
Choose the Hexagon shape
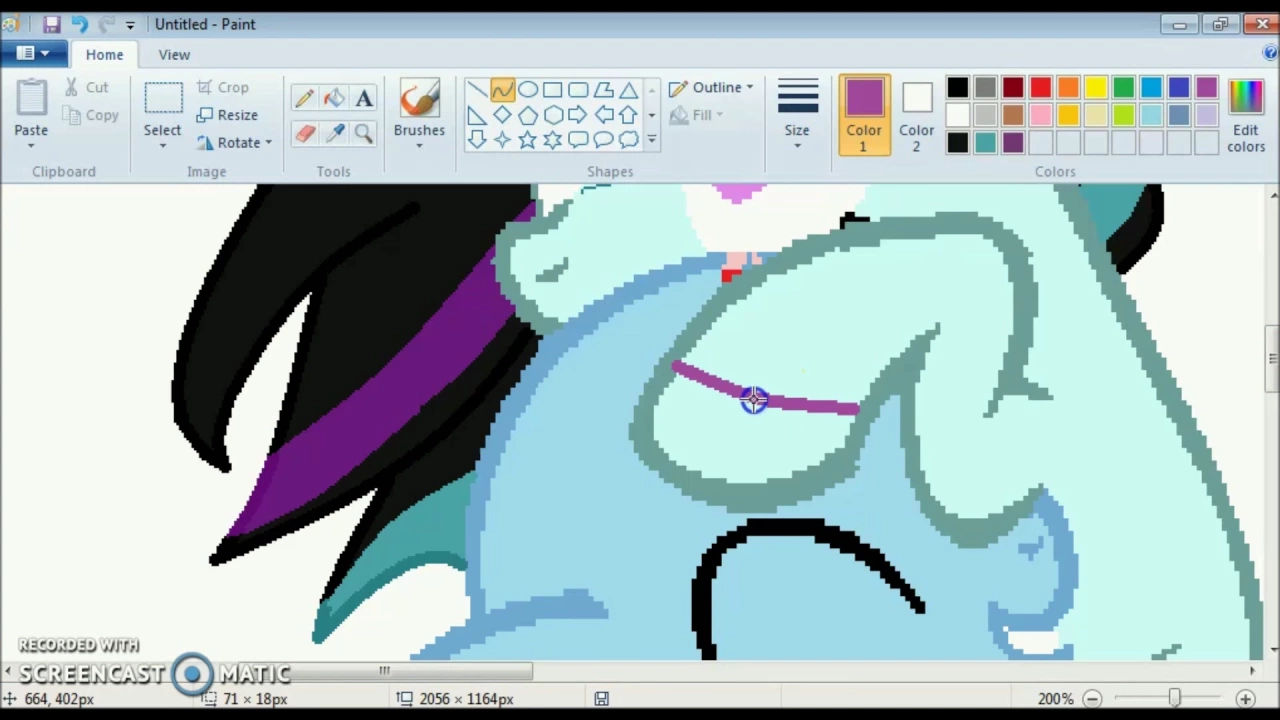(552, 115)
